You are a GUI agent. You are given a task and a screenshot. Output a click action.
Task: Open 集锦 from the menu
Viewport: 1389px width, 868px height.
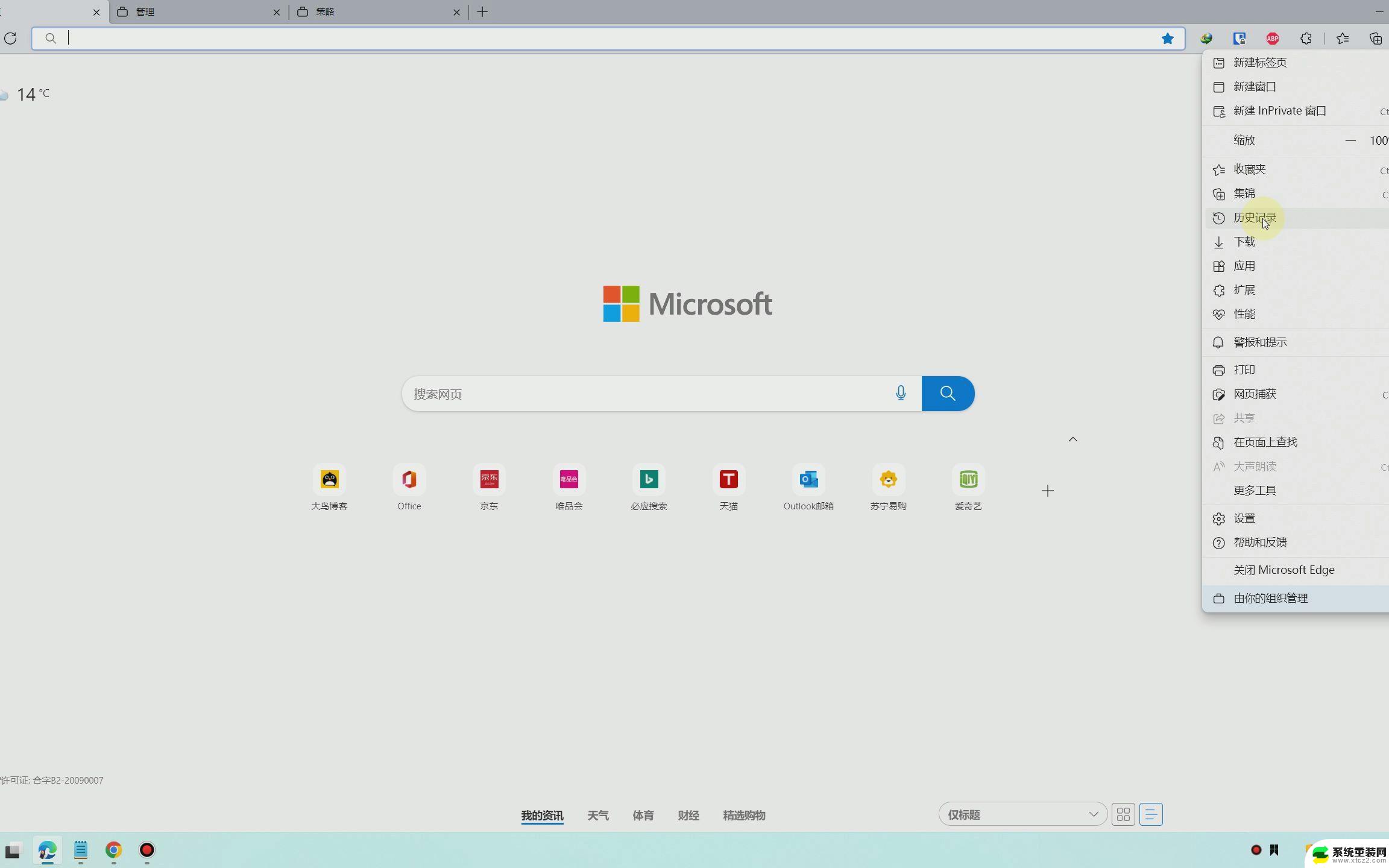pos(1296,193)
